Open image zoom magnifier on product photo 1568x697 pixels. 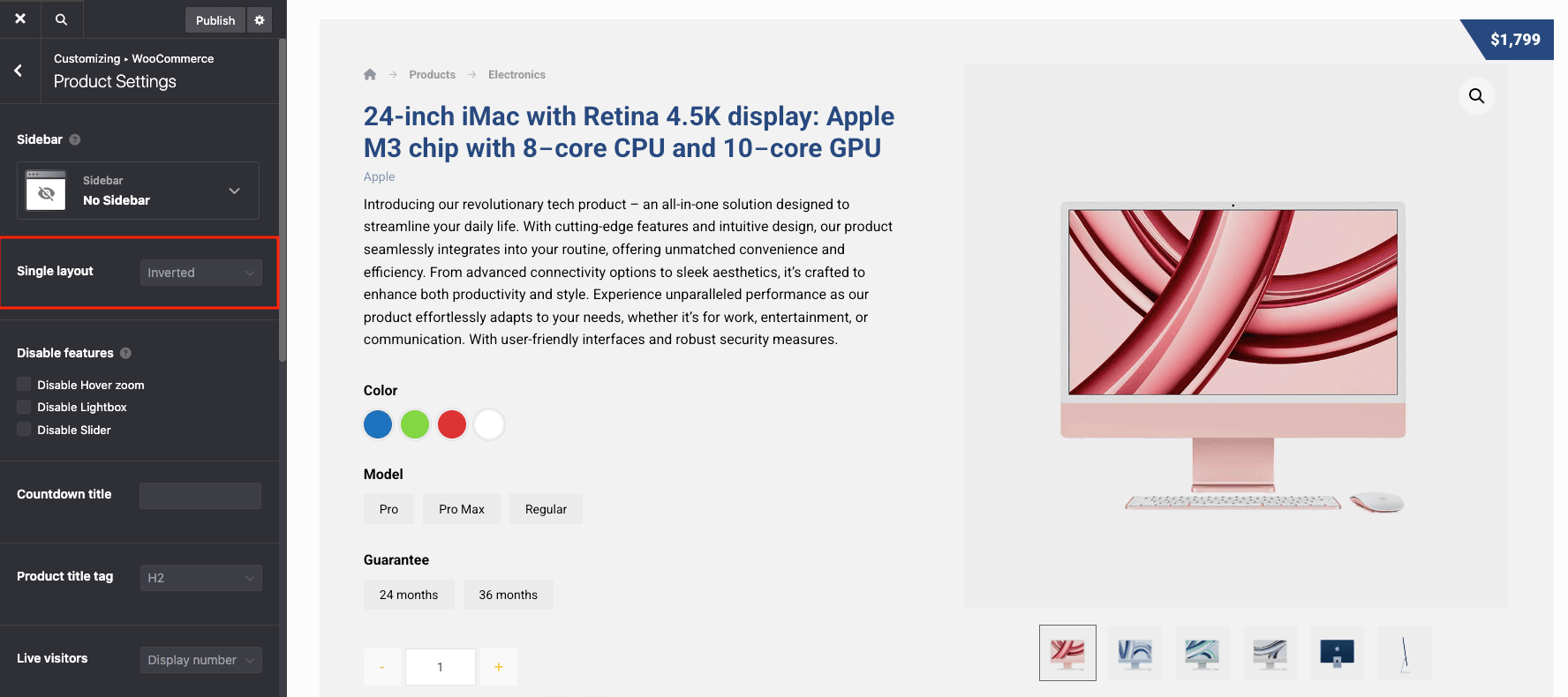(x=1476, y=96)
